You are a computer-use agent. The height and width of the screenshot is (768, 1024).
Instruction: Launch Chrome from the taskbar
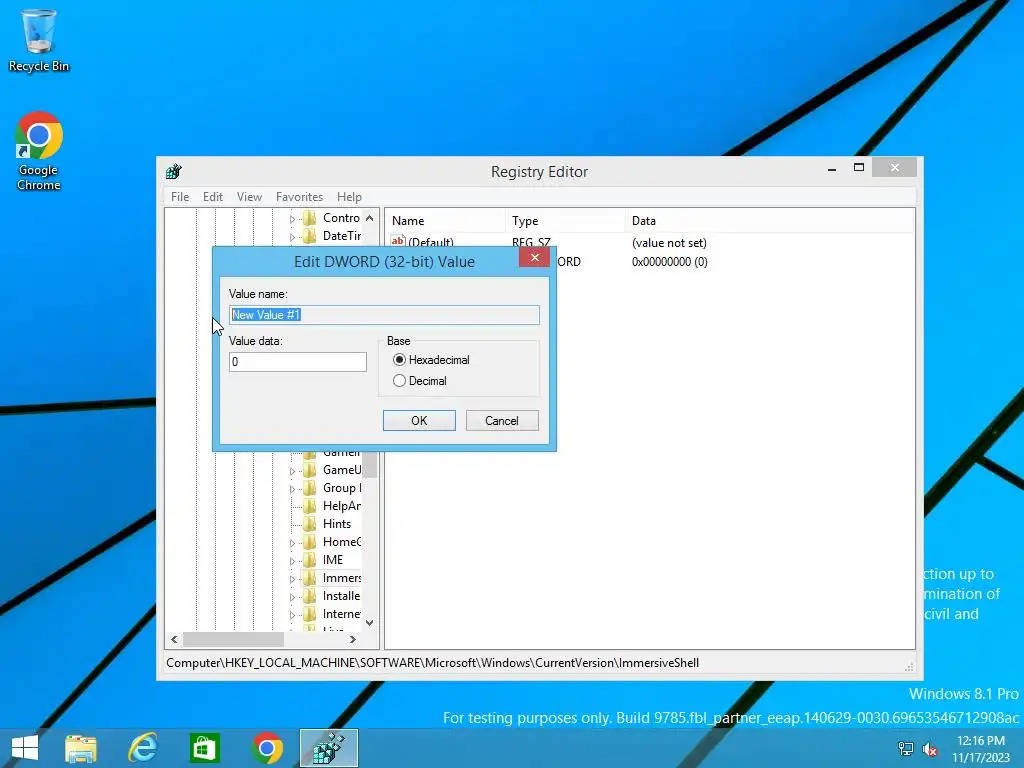[267, 748]
